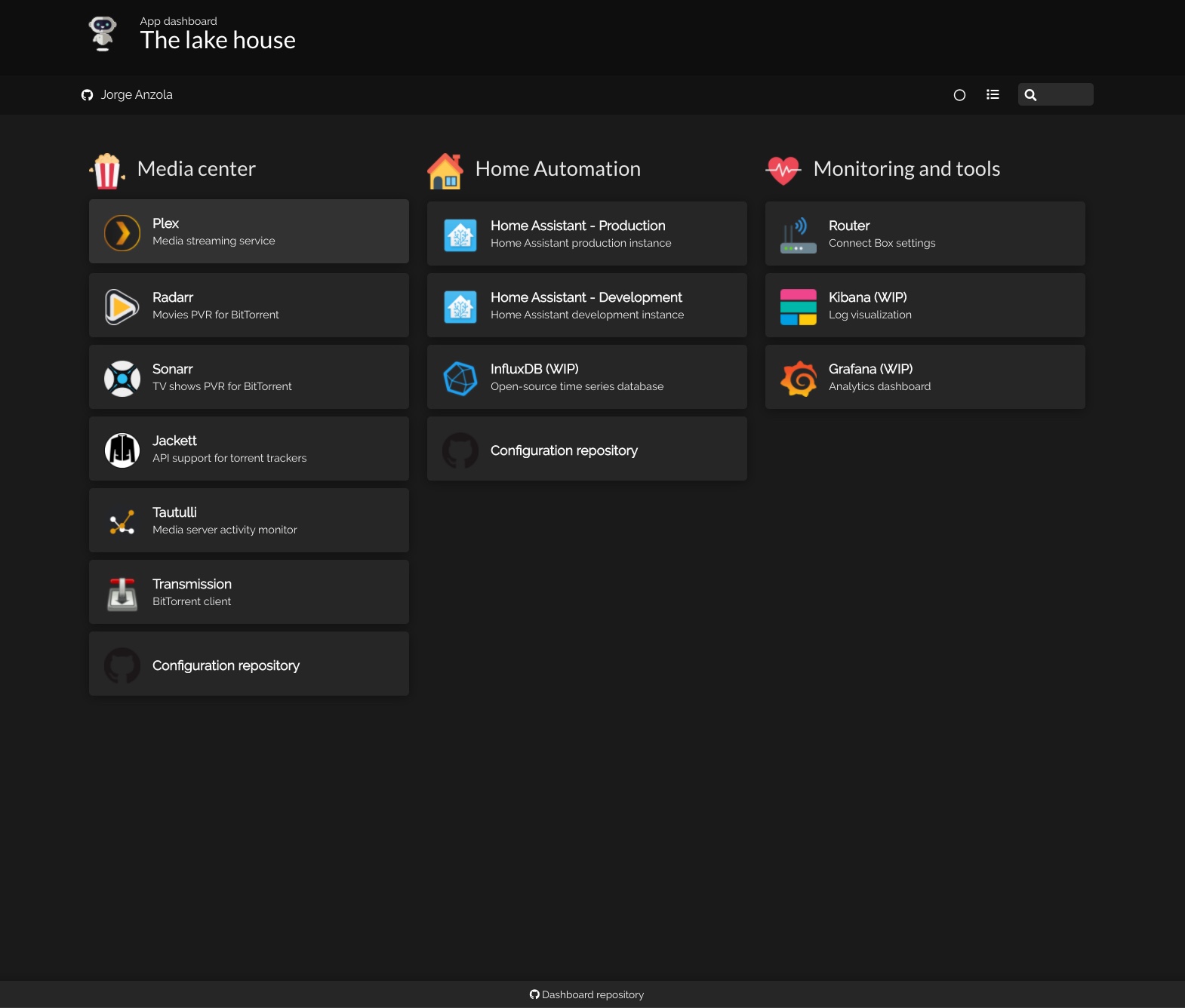
Task: Open Media center Configuration repository card
Action: click(249, 664)
